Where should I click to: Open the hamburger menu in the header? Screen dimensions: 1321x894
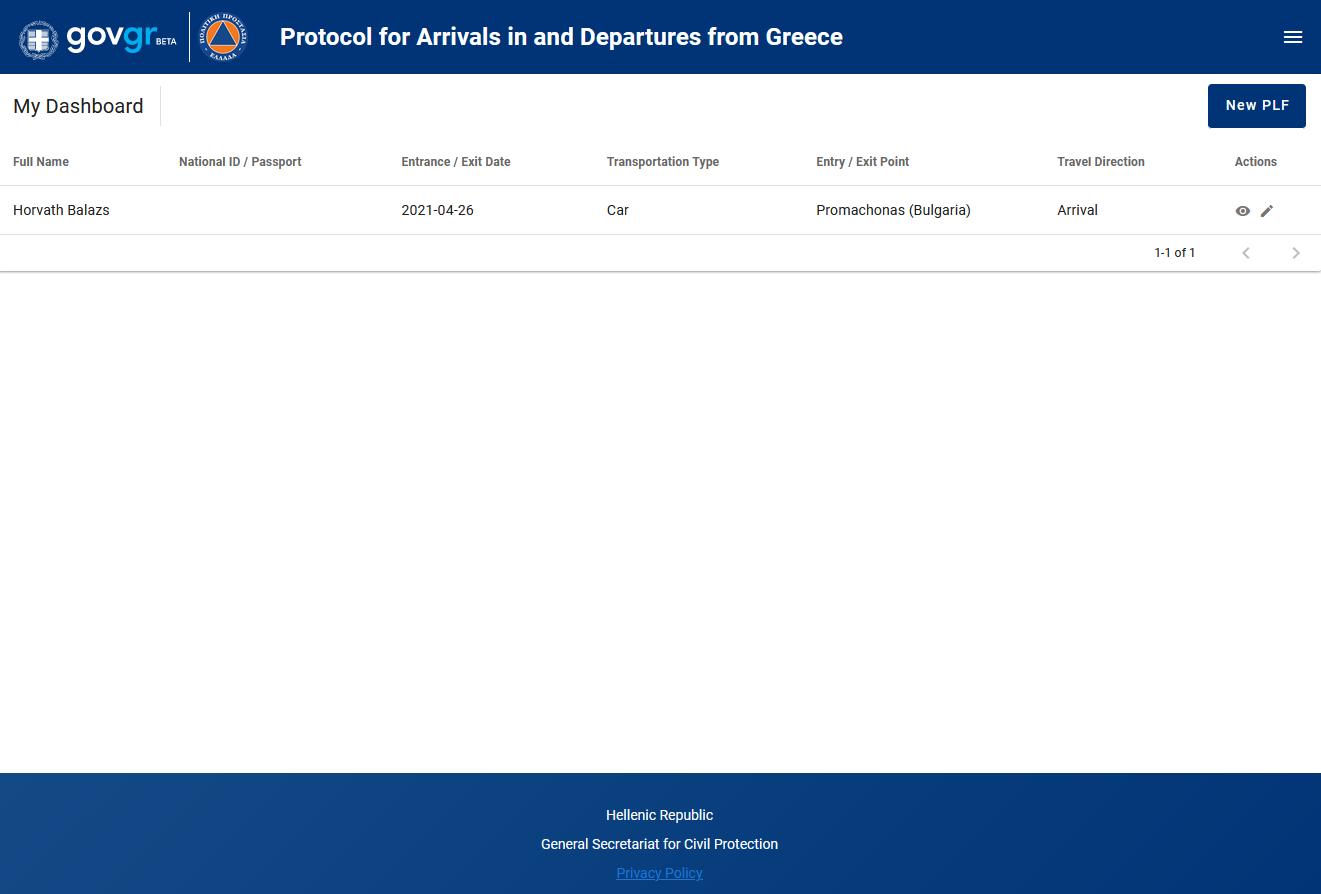click(1292, 37)
